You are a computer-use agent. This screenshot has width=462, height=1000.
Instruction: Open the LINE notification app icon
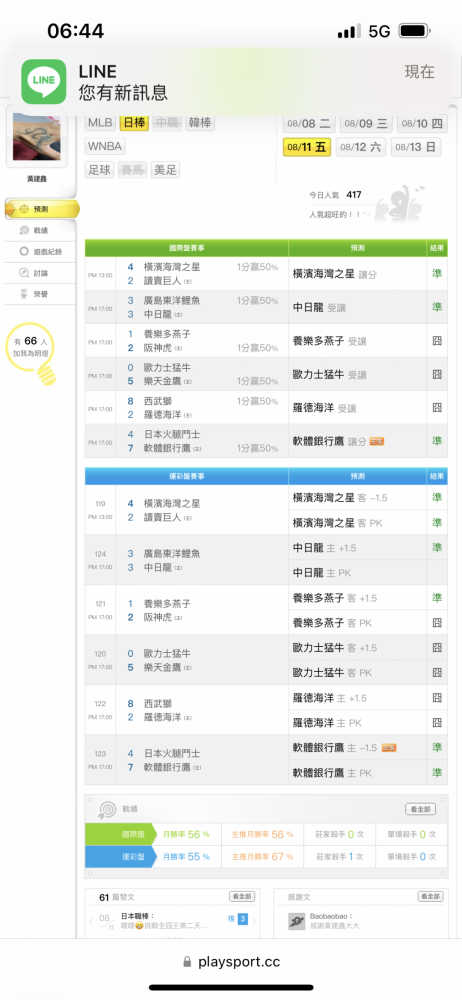point(43,82)
